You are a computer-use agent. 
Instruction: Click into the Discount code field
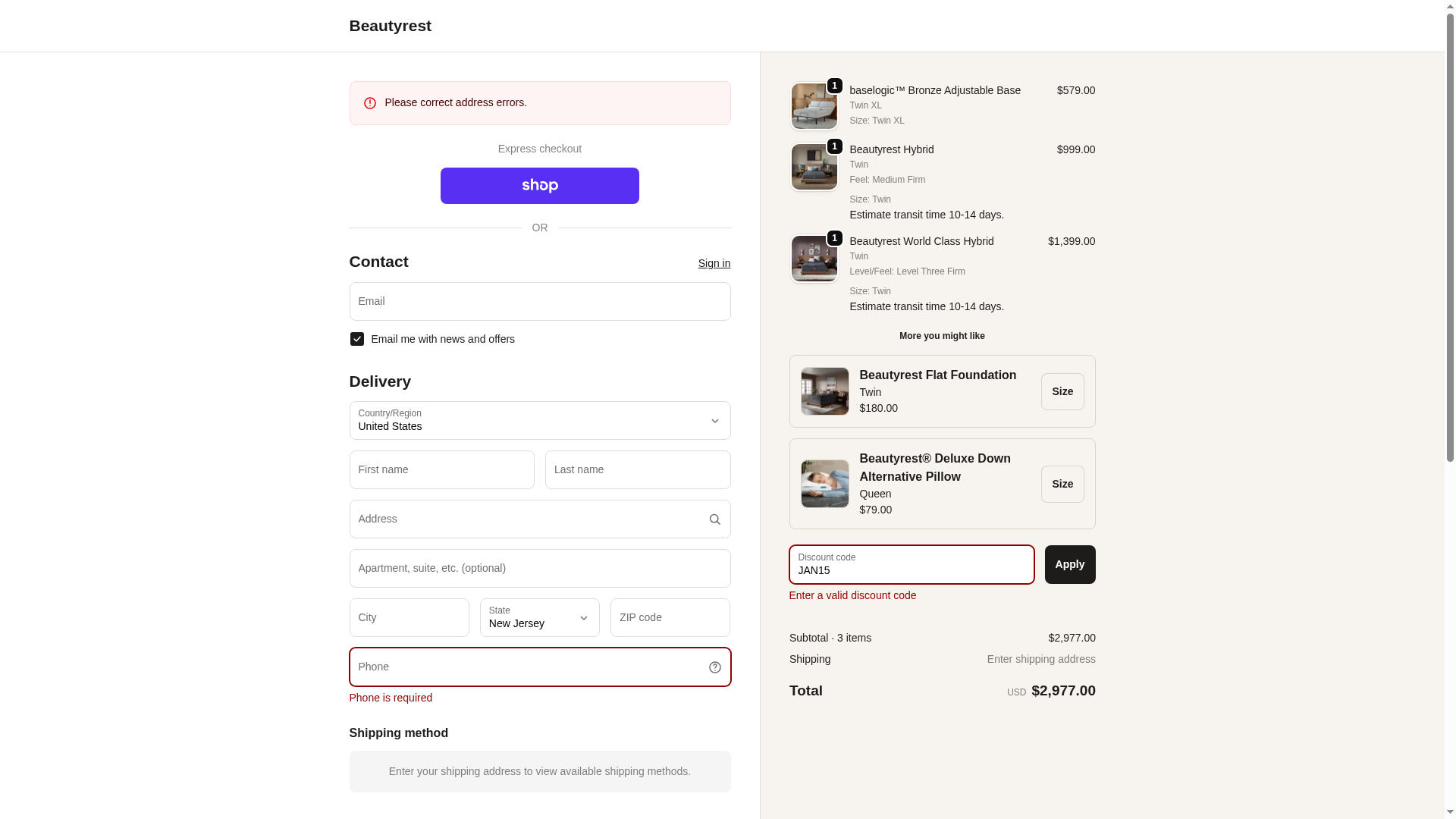click(x=912, y=565)
